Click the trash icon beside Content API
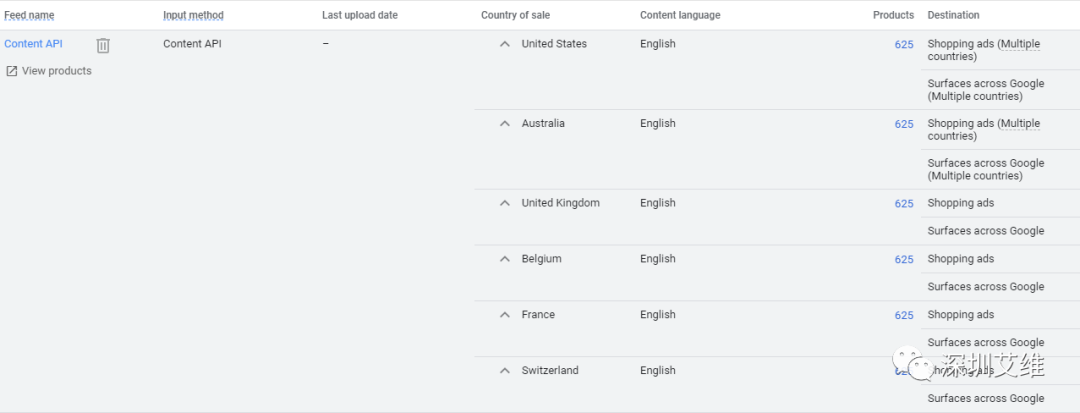Image resolution: width=1080 pixels, height=413 pixels. point(103,45)
